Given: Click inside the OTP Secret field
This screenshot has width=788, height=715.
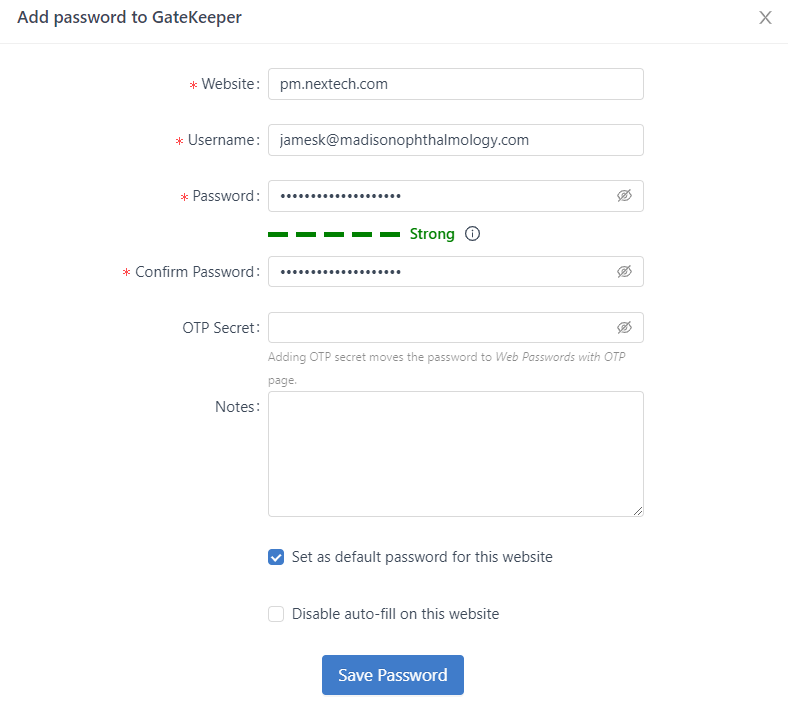Looking at the screenshot, I should [440, 328].
